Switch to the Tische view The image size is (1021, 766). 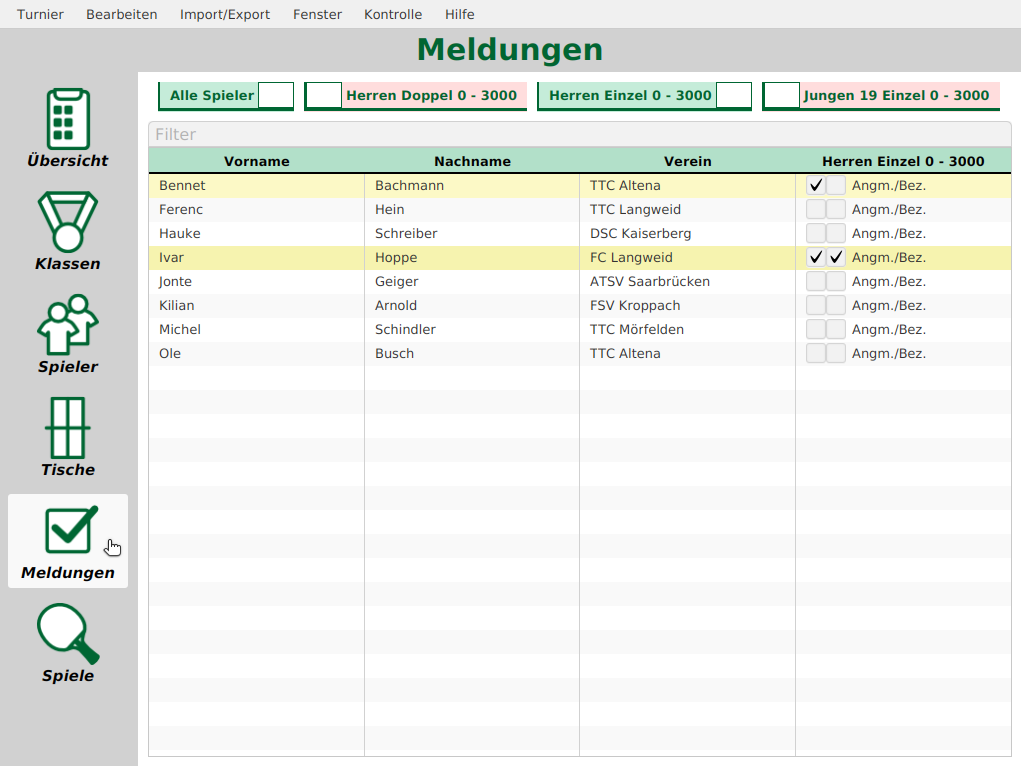pyautogui.click(x=67, y=437)
